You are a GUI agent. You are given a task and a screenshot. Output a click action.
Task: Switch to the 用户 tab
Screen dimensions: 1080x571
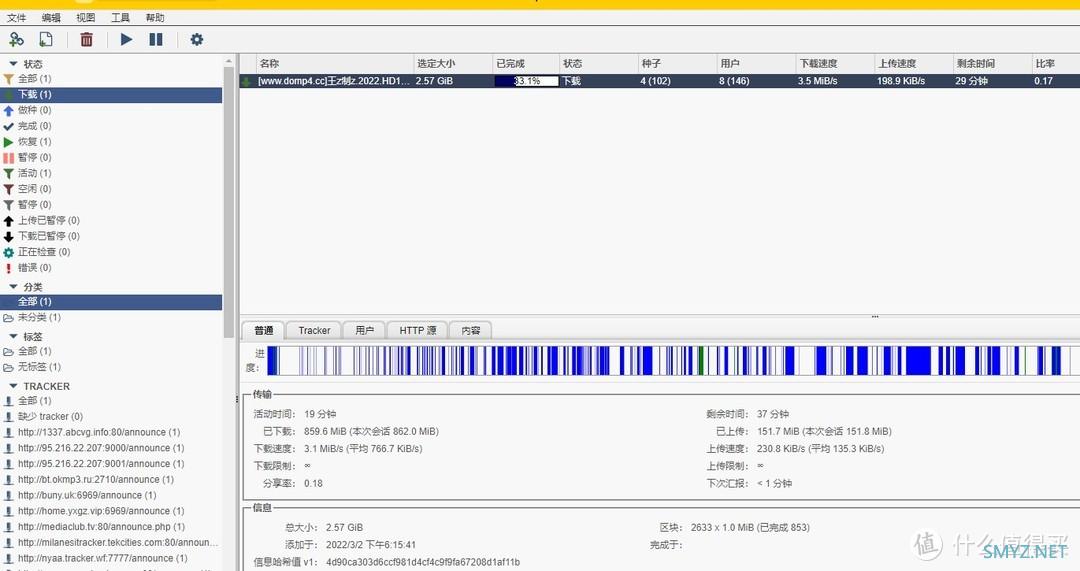click(364, 331)
